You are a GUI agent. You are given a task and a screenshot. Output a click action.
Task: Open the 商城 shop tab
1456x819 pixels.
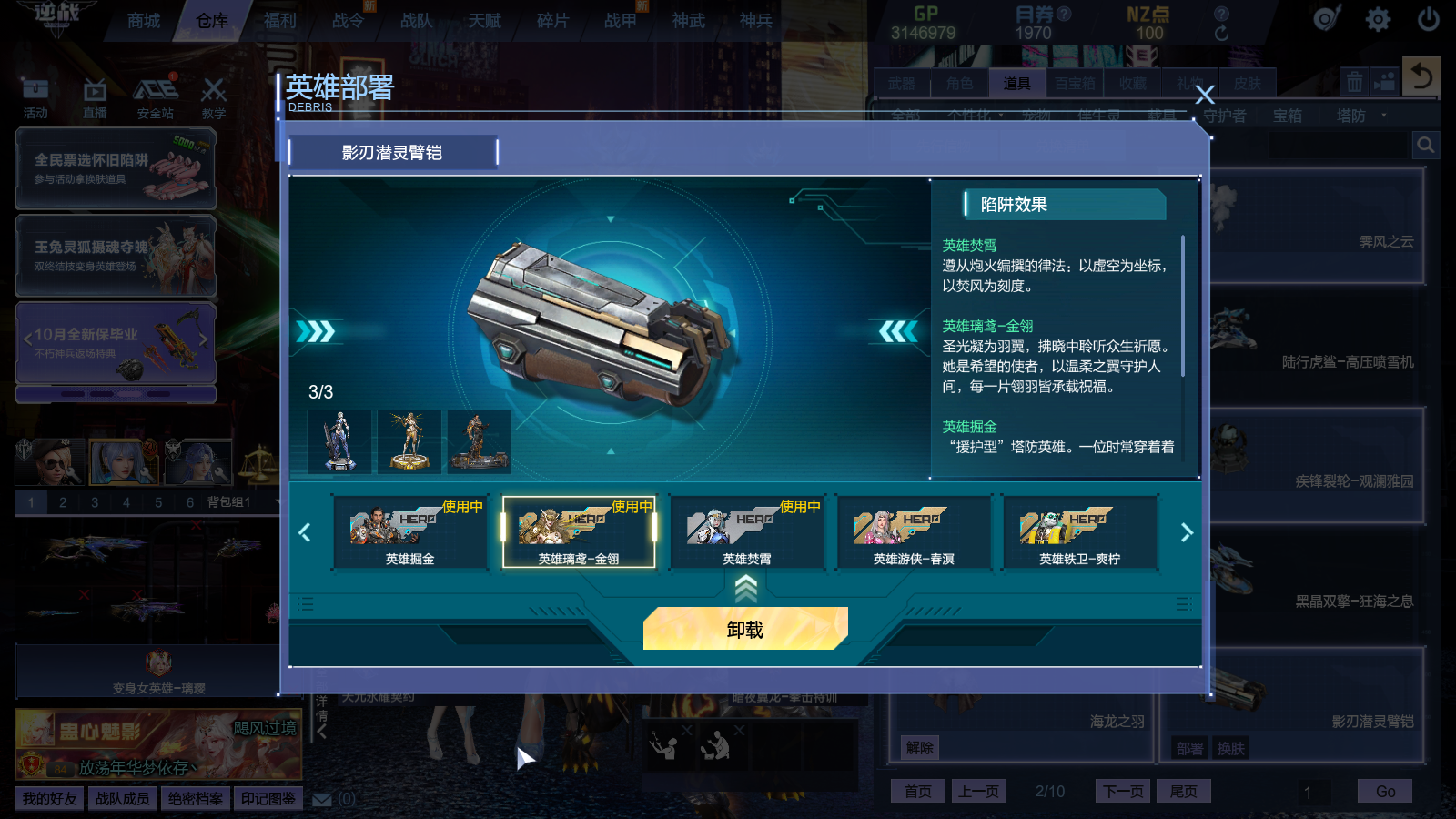tap(144, 20)
